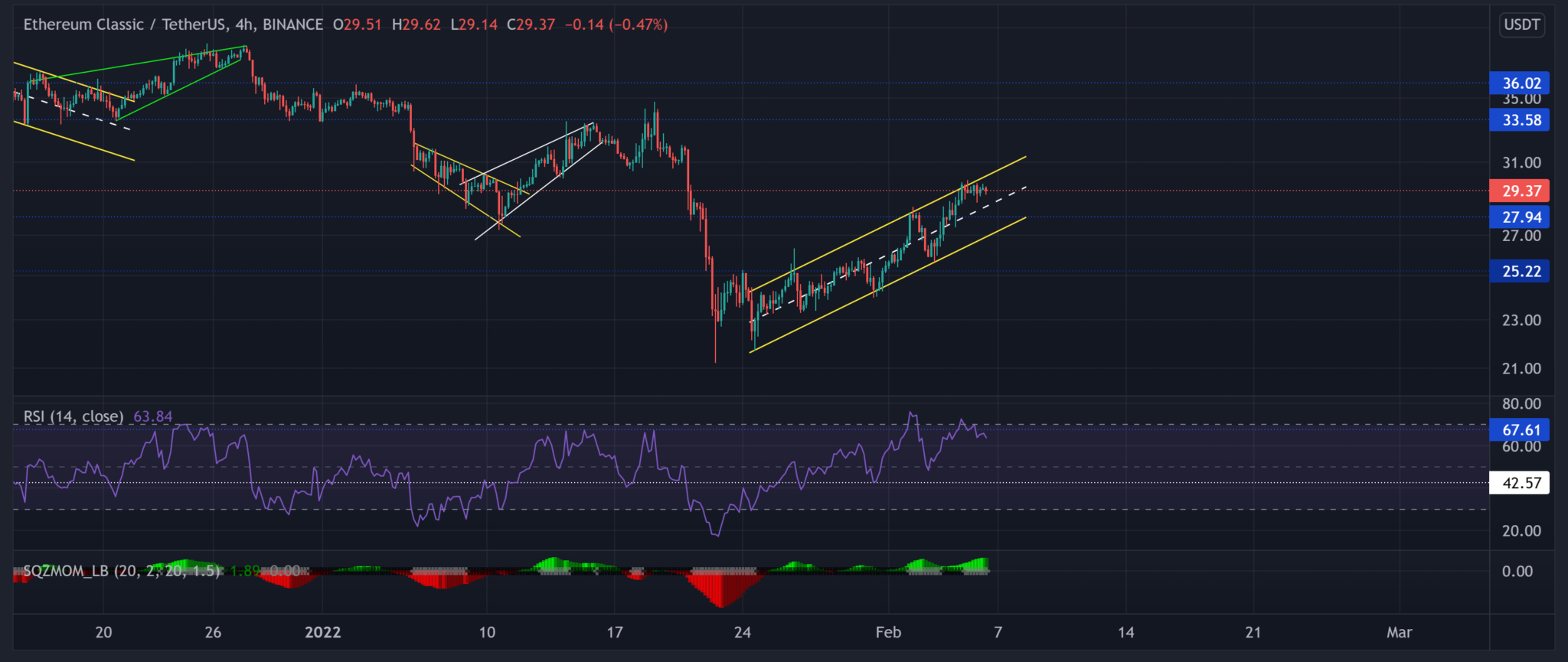Click the Feb date on time axis
1568x662 pixels.
(888, 632)
